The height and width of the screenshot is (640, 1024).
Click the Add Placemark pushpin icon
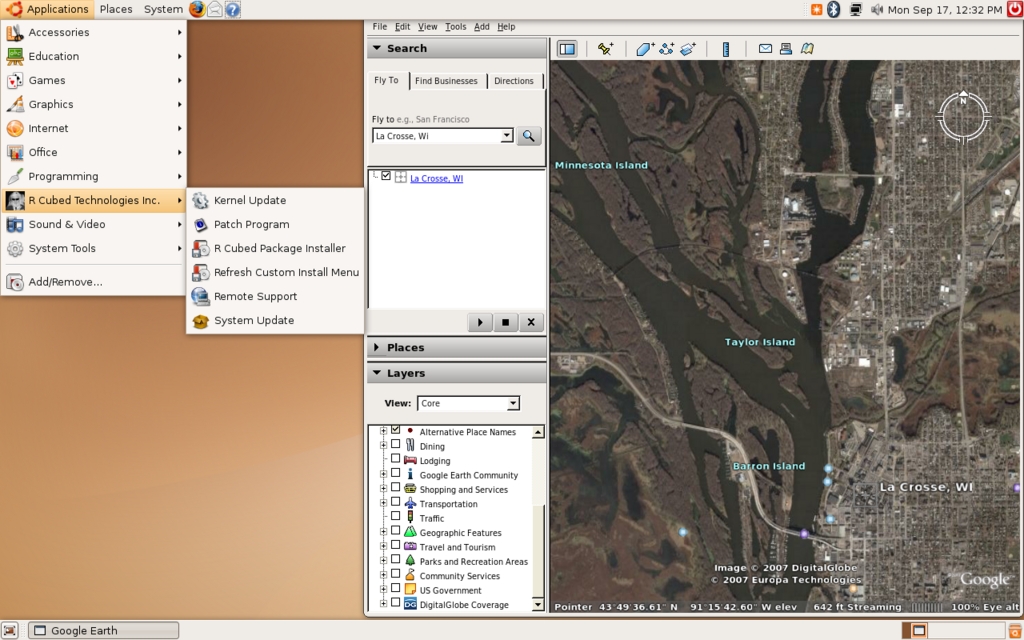pyautogui.click(x=605, y=48)
